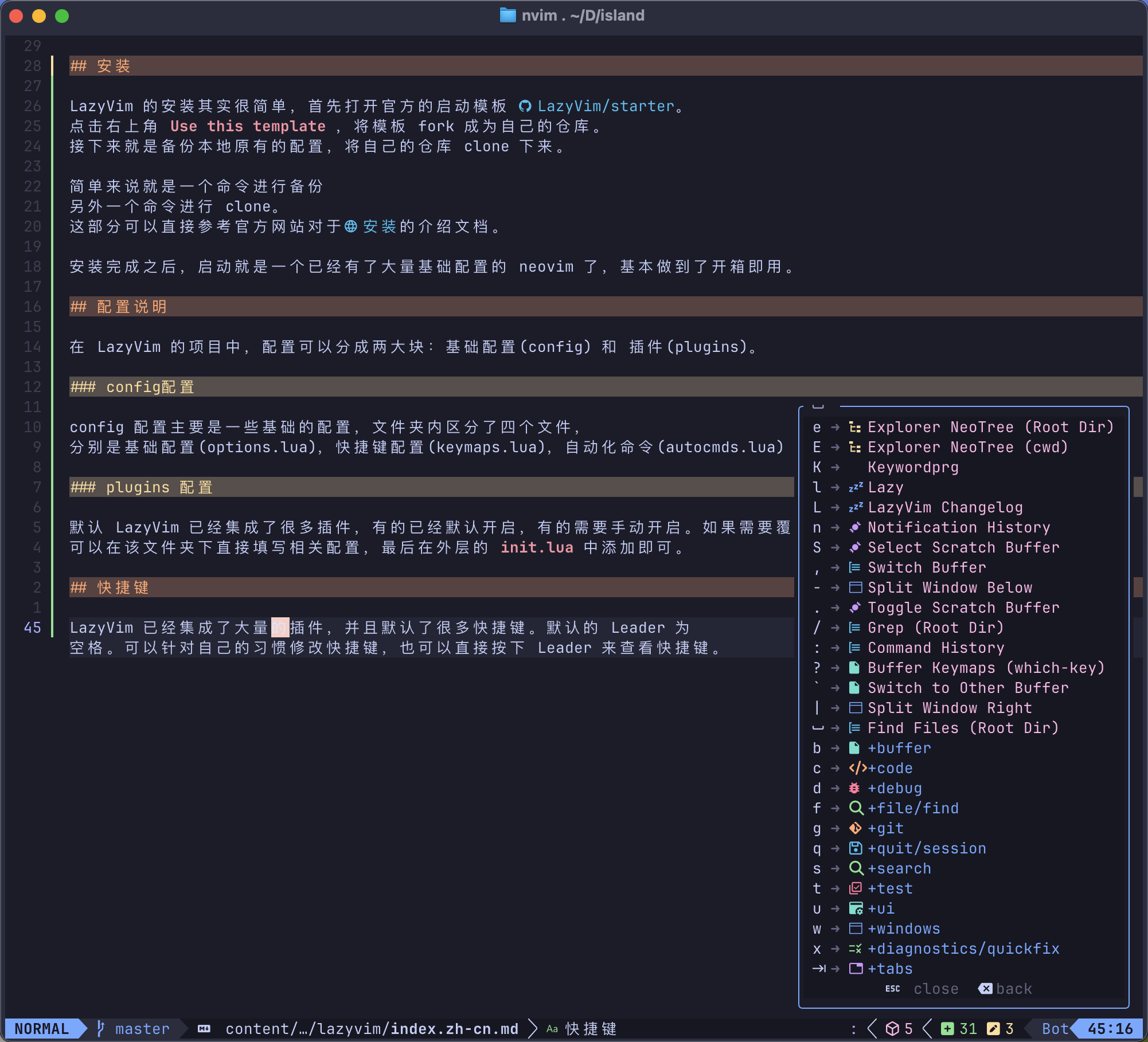Click the Grep (Root Dir) list icon
The width and height of the screenshot is (1148, 1042).
pos(855,628)
